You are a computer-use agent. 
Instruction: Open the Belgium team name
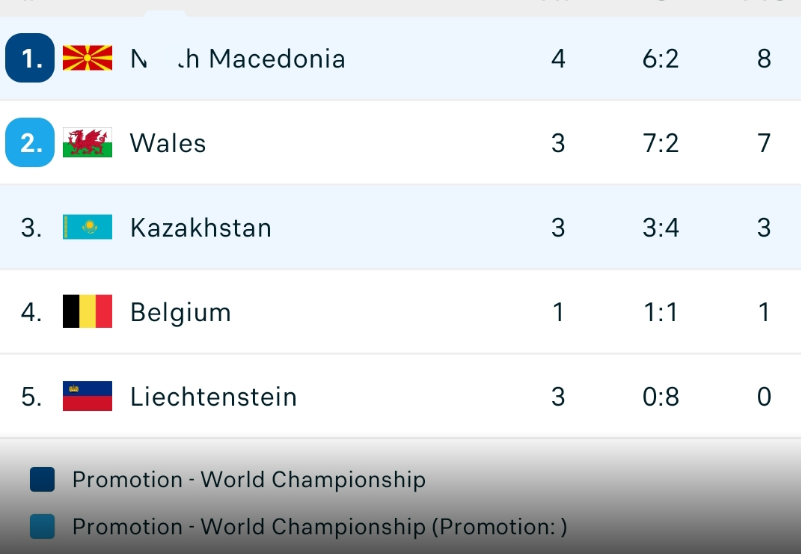[x=180, y=312]
